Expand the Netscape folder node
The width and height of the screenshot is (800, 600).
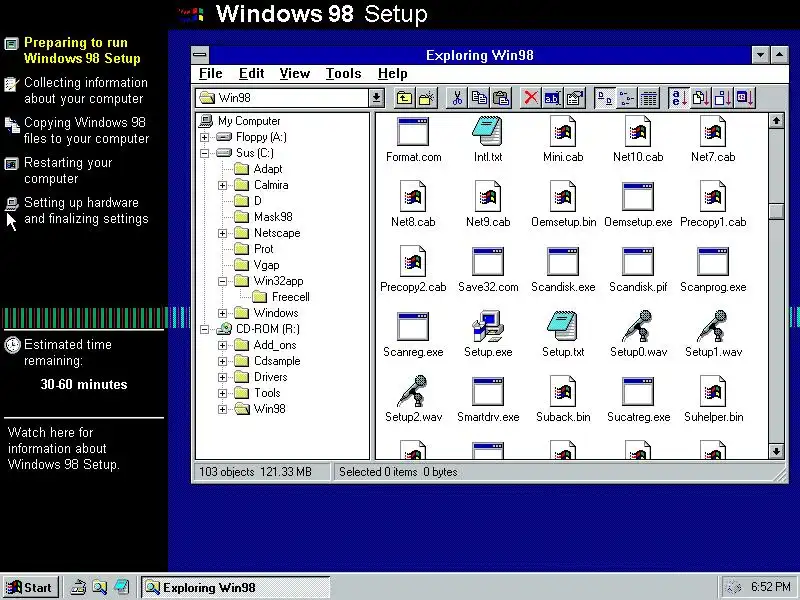tap(222, 233)
